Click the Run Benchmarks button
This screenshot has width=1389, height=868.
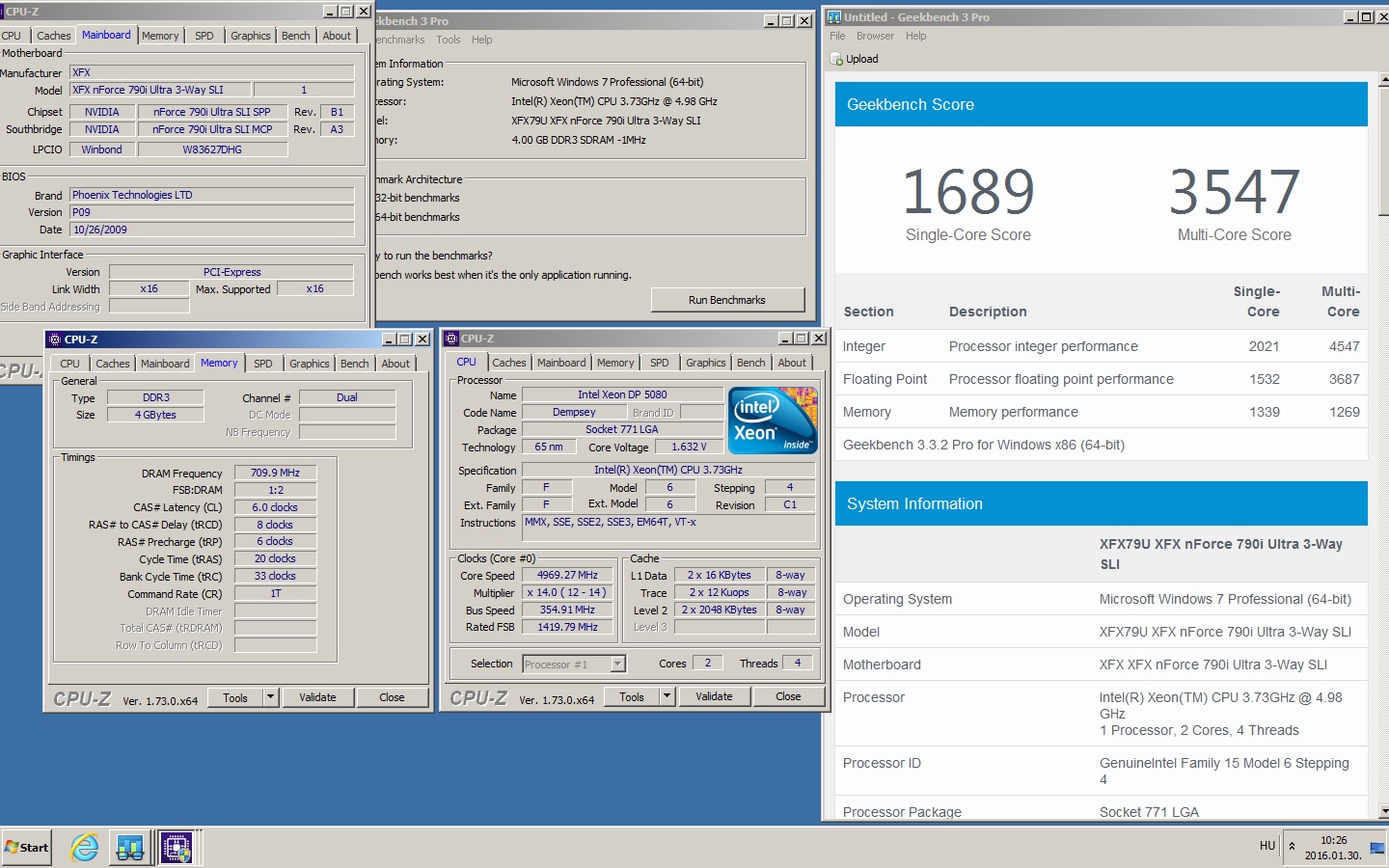pos(727,300)
